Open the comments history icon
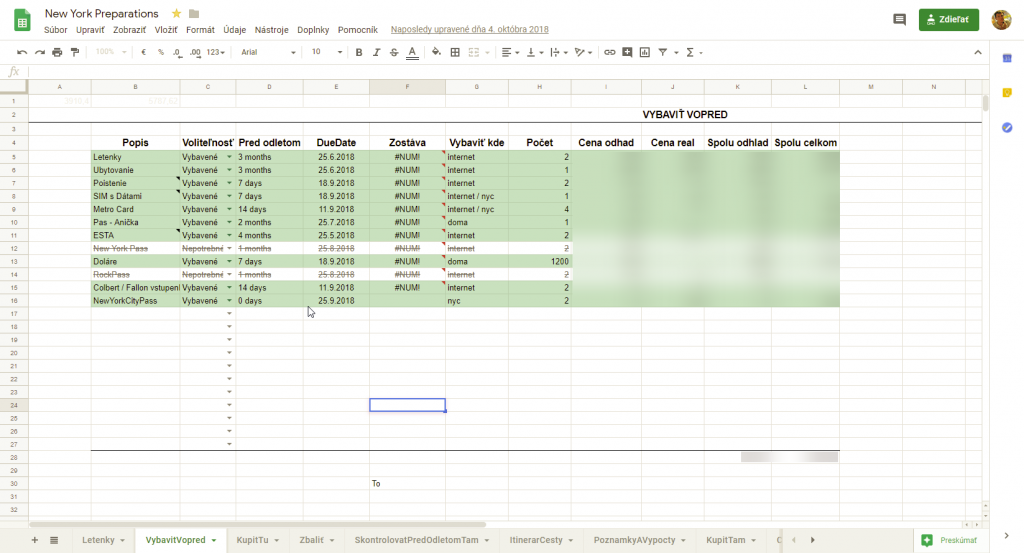This screenshot has width=1024, height=553. point(899,20)
